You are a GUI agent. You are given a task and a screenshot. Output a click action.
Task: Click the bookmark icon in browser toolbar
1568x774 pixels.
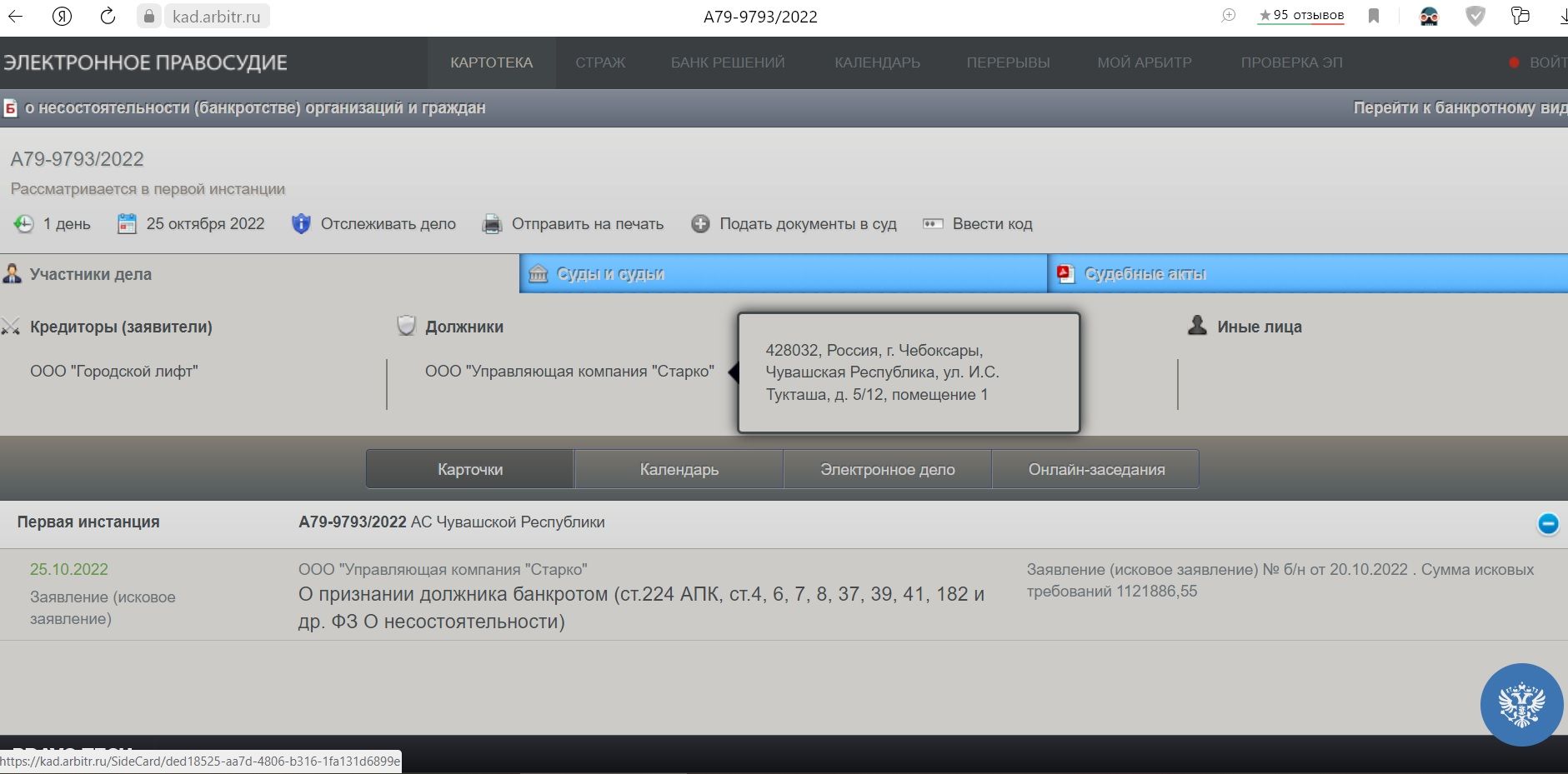[x=1374, y=16]
